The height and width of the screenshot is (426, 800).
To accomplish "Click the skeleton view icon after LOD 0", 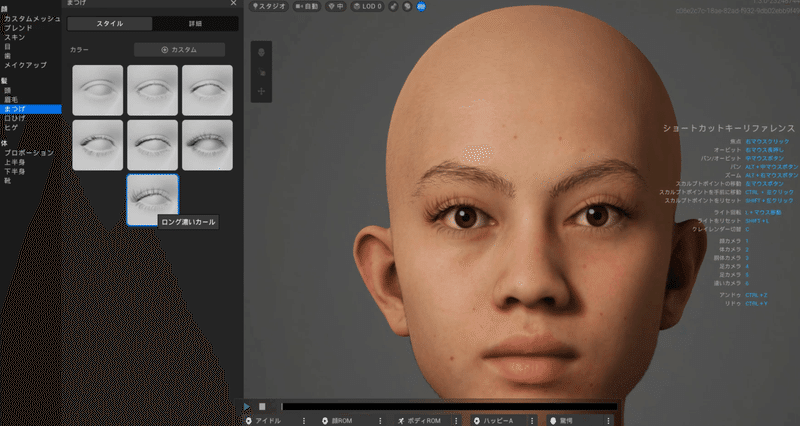I will point(393,6).
